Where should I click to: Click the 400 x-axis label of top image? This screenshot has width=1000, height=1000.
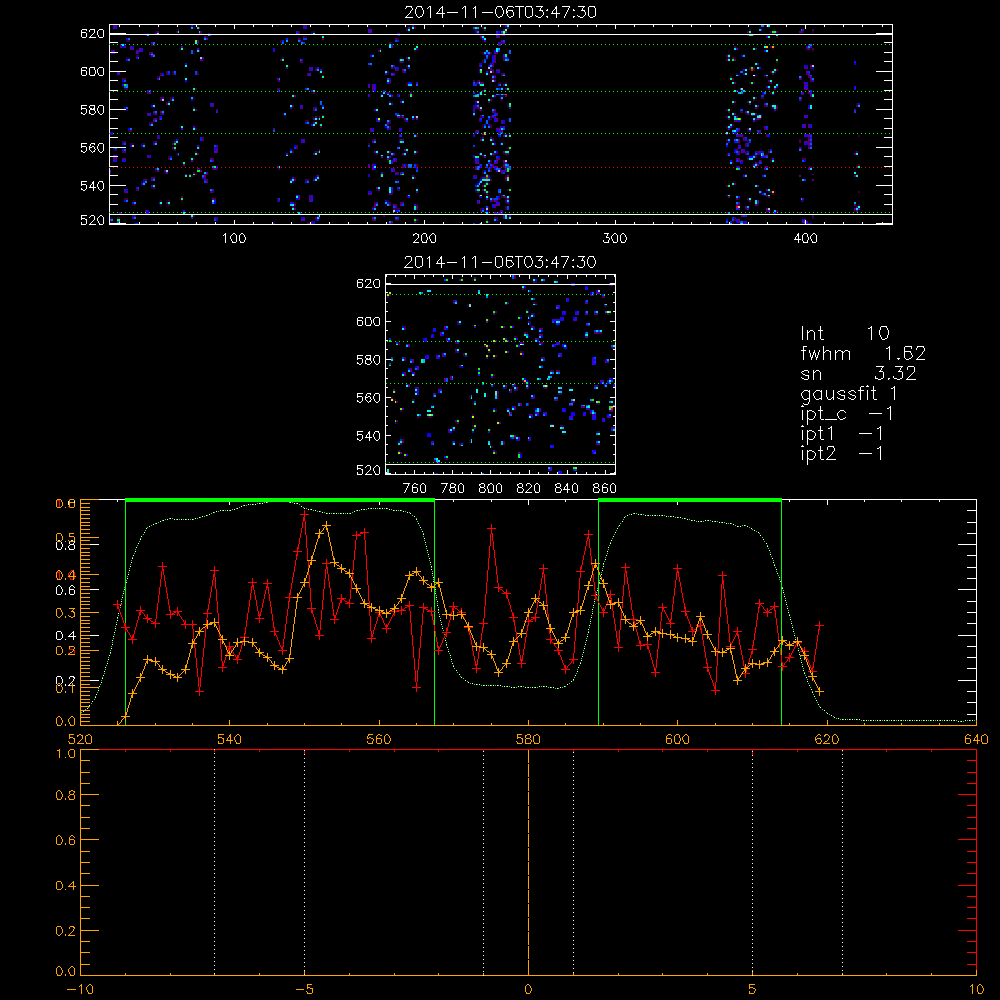coord(805,239)
